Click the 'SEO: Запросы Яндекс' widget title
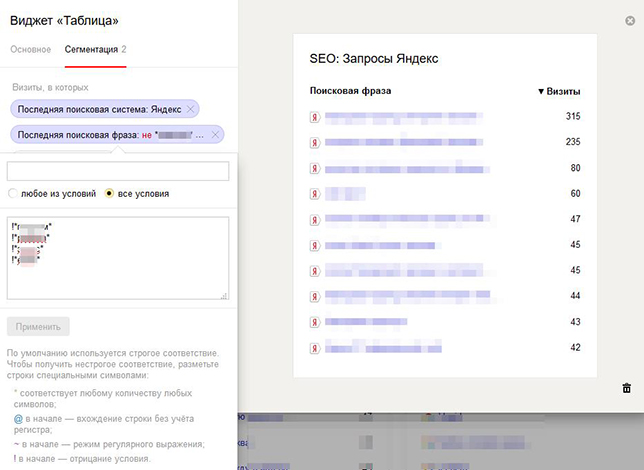The width and height of the screenshot is (644, 470). 374,59
